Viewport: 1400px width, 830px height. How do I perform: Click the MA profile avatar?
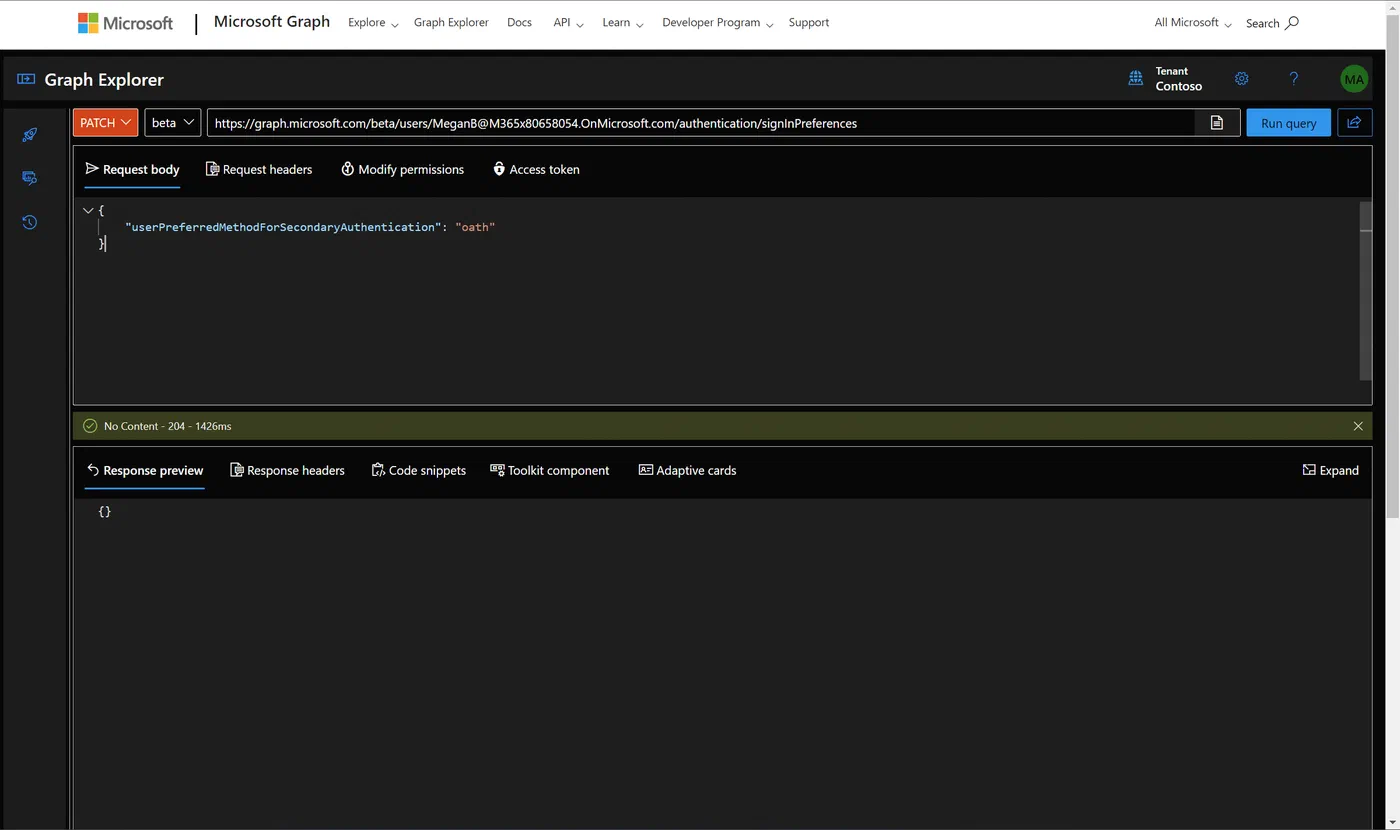point(1354,79)
